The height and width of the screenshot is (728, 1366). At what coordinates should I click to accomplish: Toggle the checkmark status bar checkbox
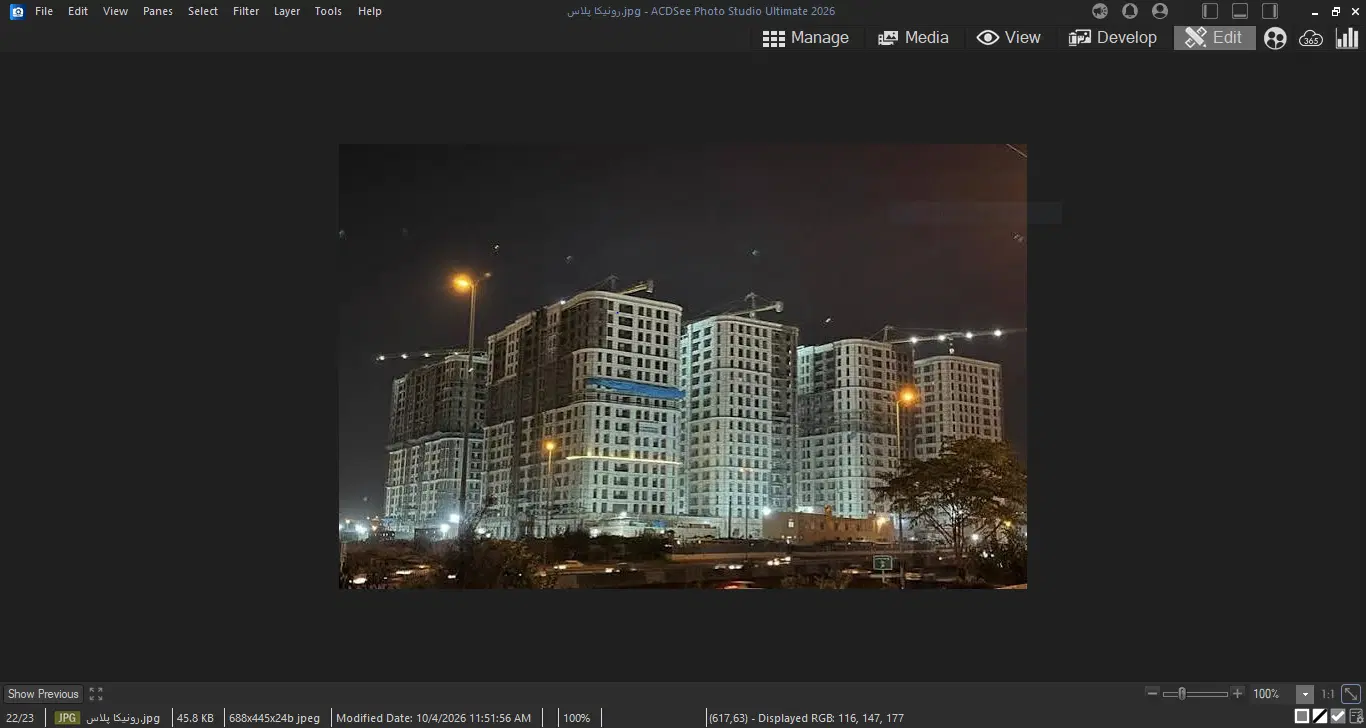[x=1338, y=716]
